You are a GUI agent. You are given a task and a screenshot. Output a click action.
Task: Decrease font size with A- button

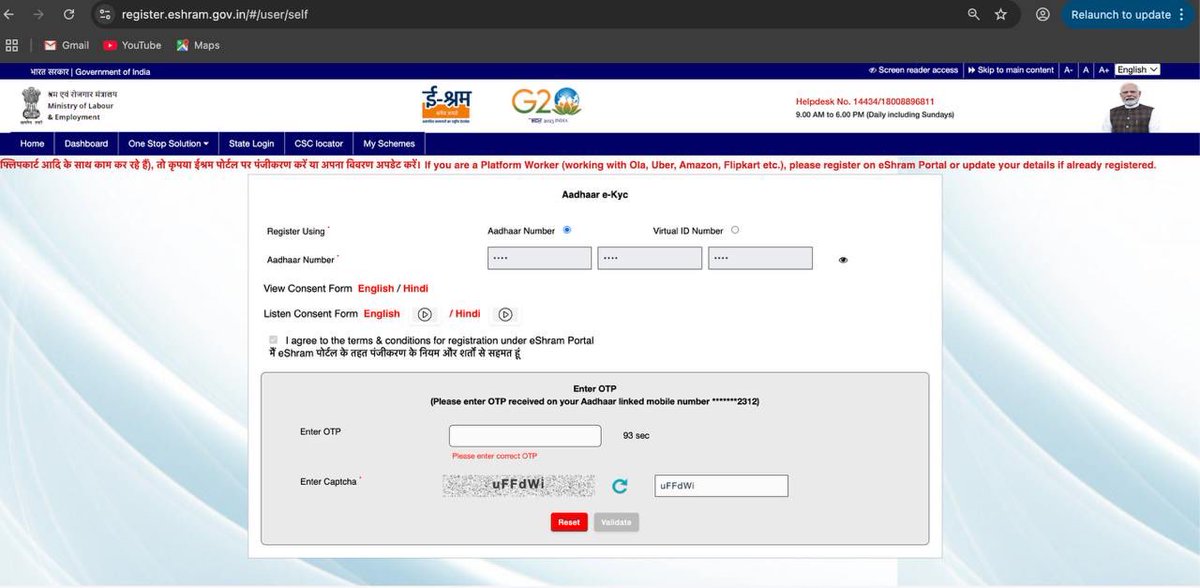click(1068, 70)
